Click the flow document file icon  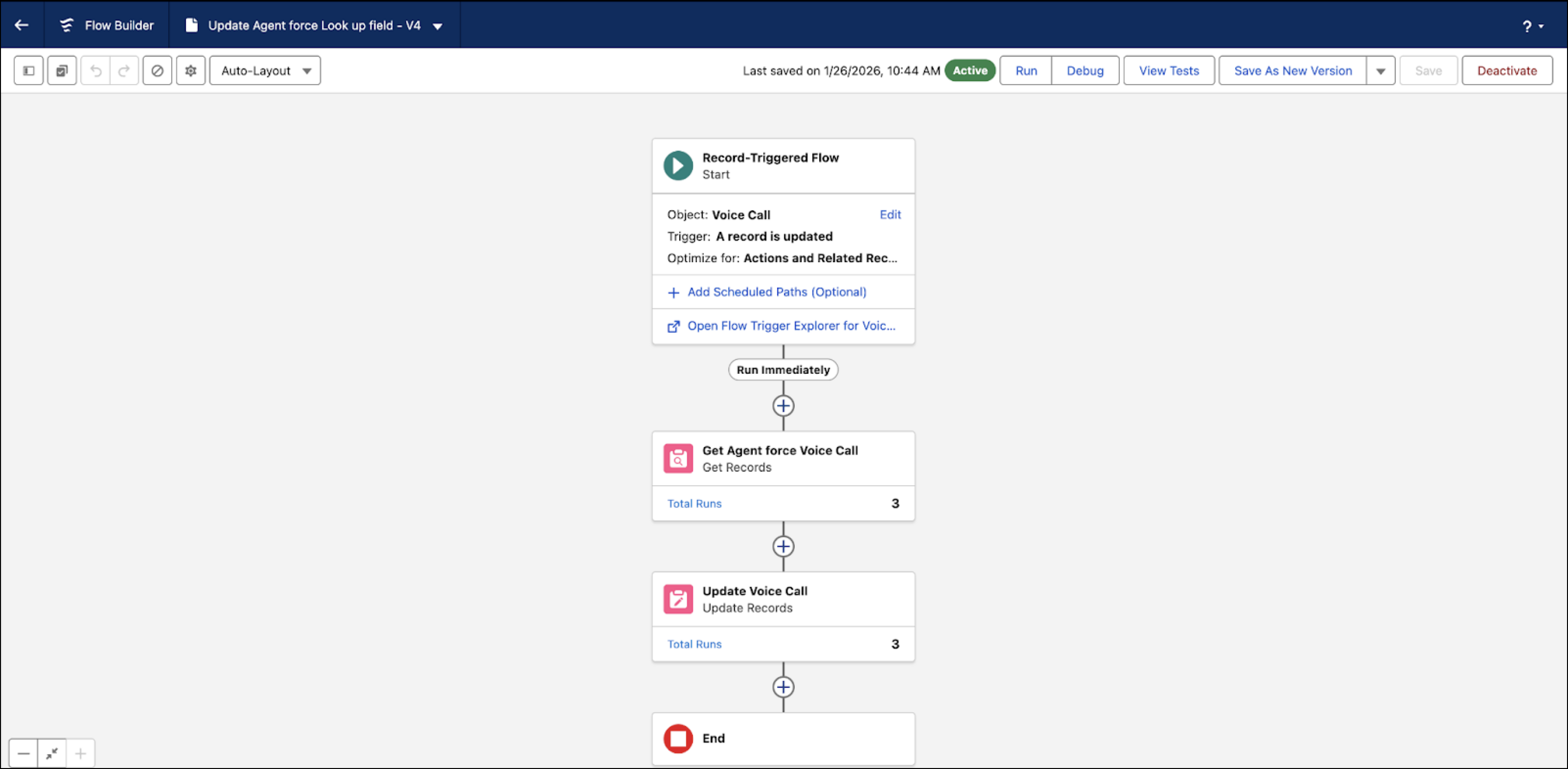[192, 25]
